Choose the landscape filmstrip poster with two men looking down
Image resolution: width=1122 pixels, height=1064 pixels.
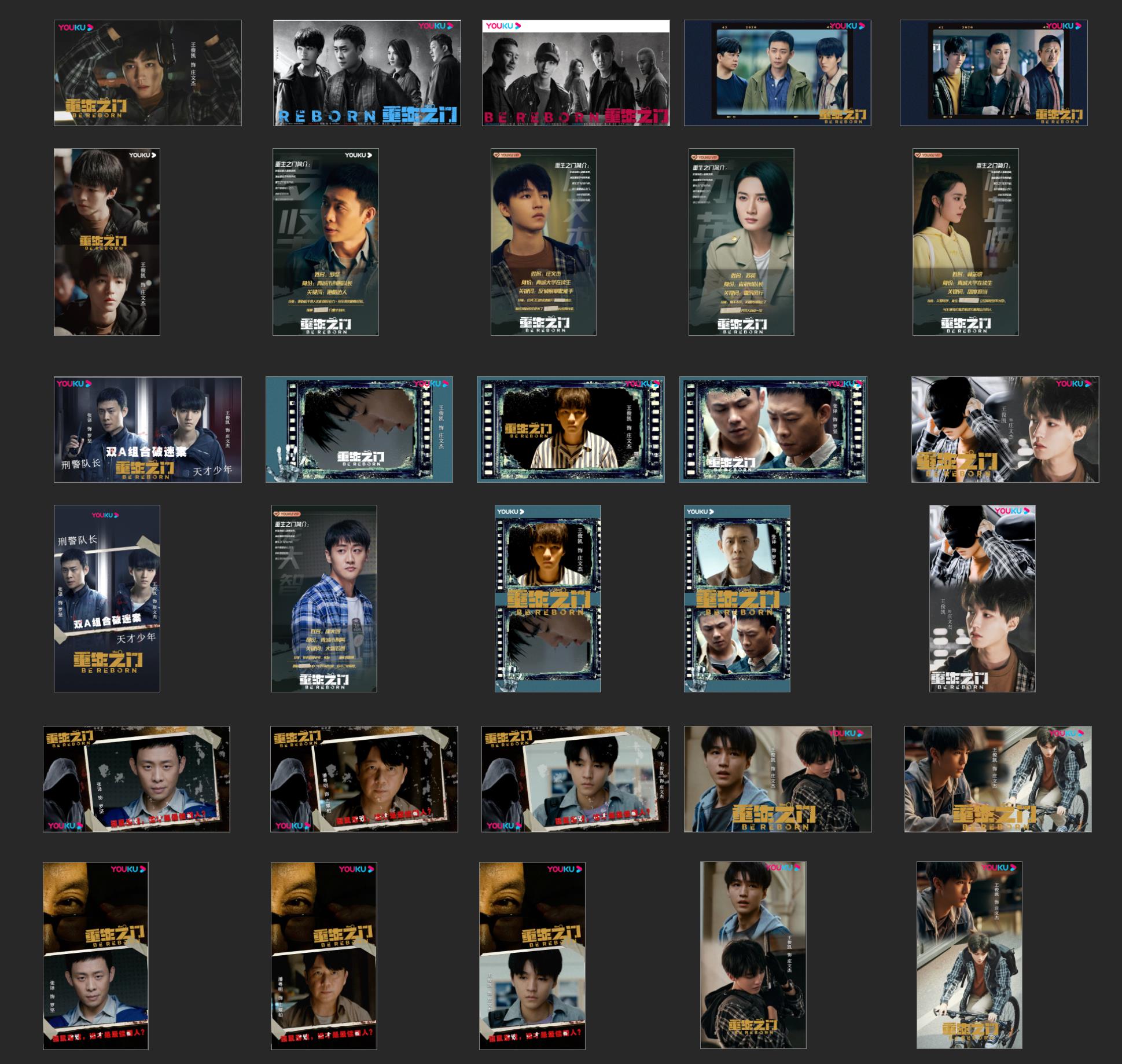pos(773,430)
